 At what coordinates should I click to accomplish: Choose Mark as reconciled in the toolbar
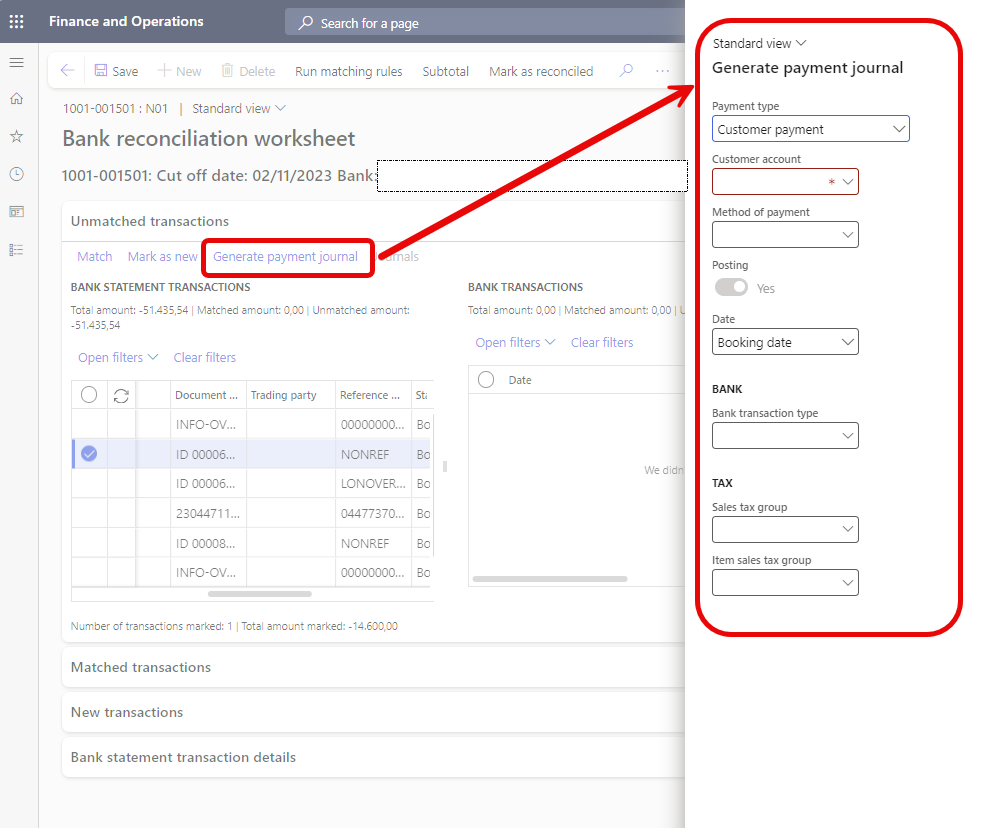click(540, 71)
